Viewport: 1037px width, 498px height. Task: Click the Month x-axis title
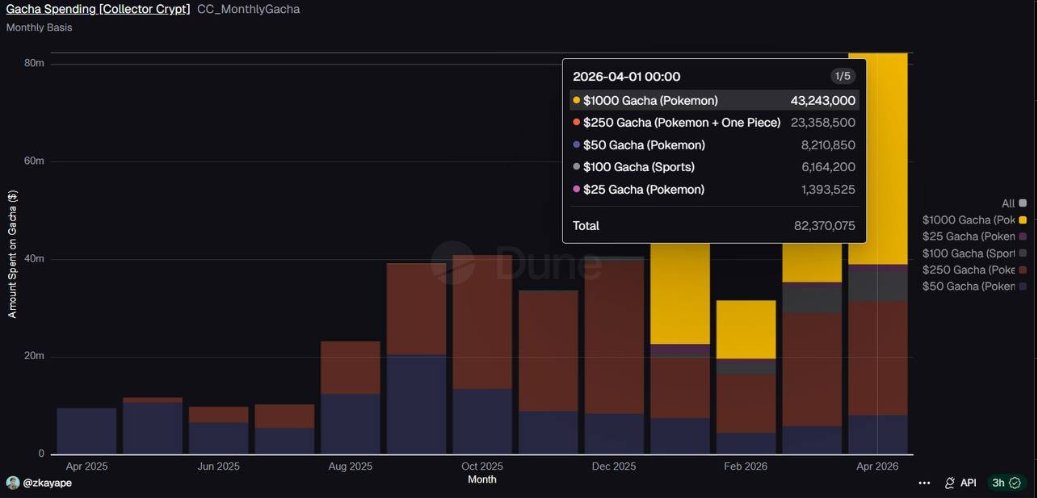click(x=482, y=479)
